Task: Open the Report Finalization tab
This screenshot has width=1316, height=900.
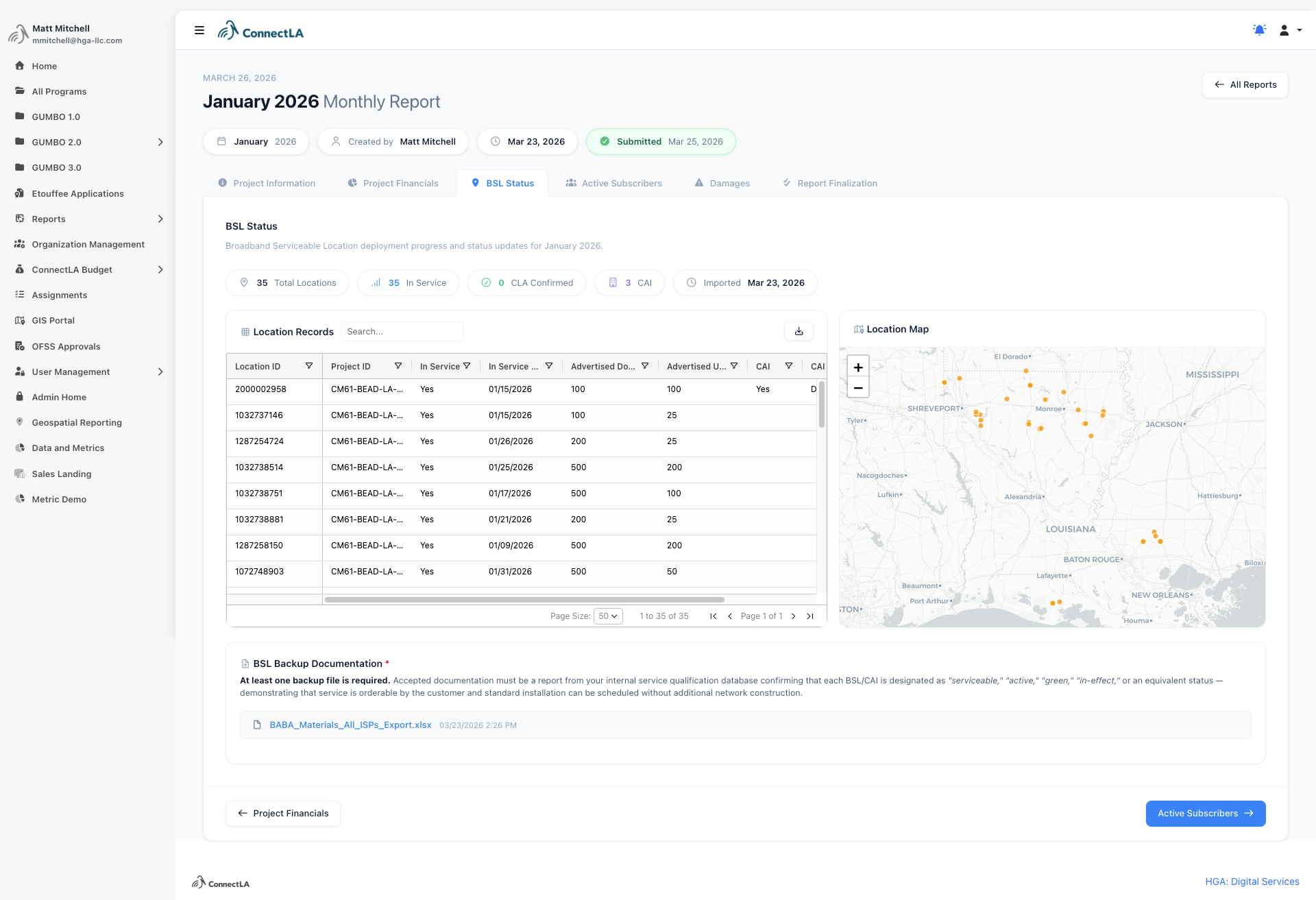Action: [x=830, y=183]
